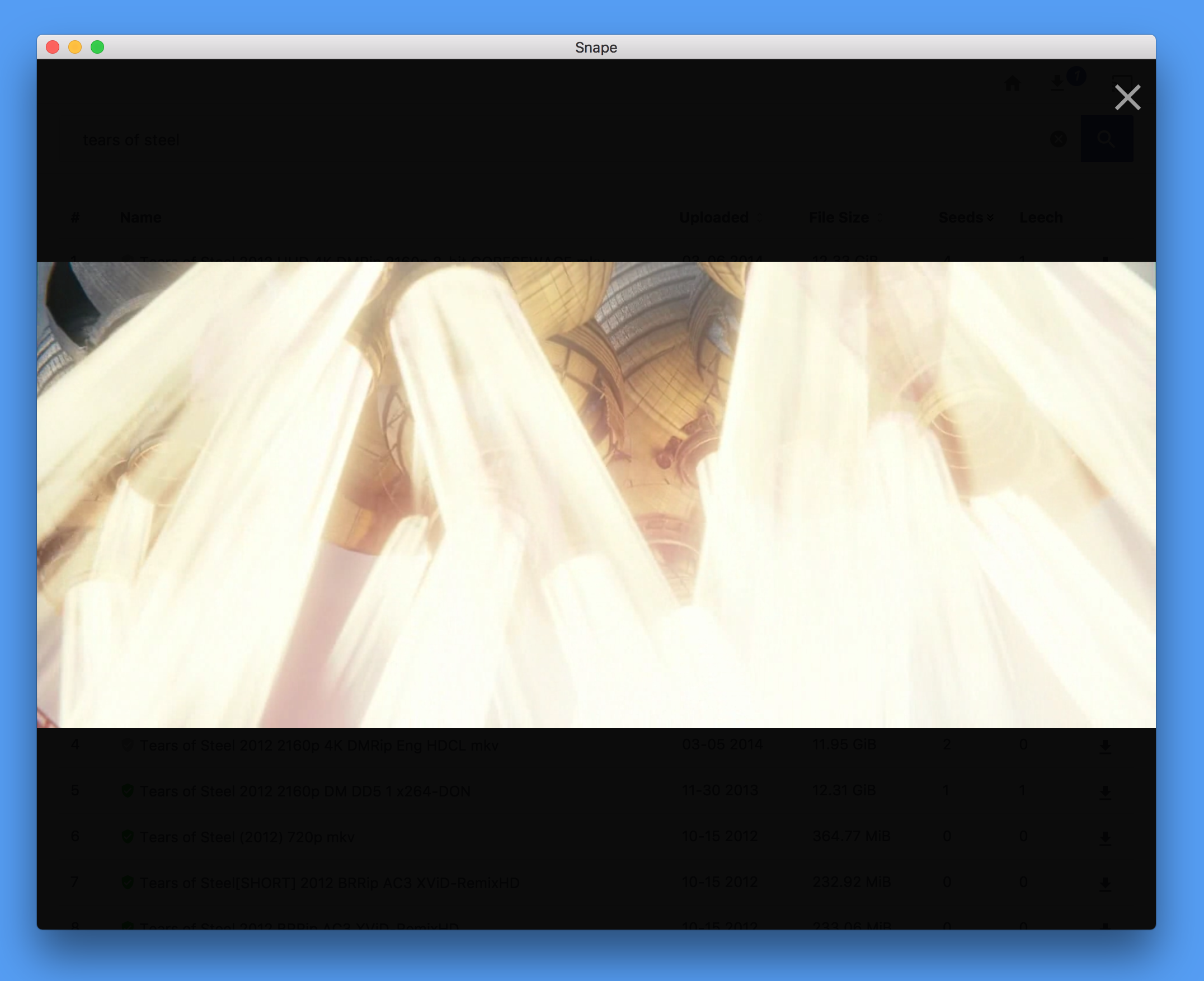Sort results by Uploaded column
Viewport: 1204px width, 981px height.
click(x=714, y=218)
